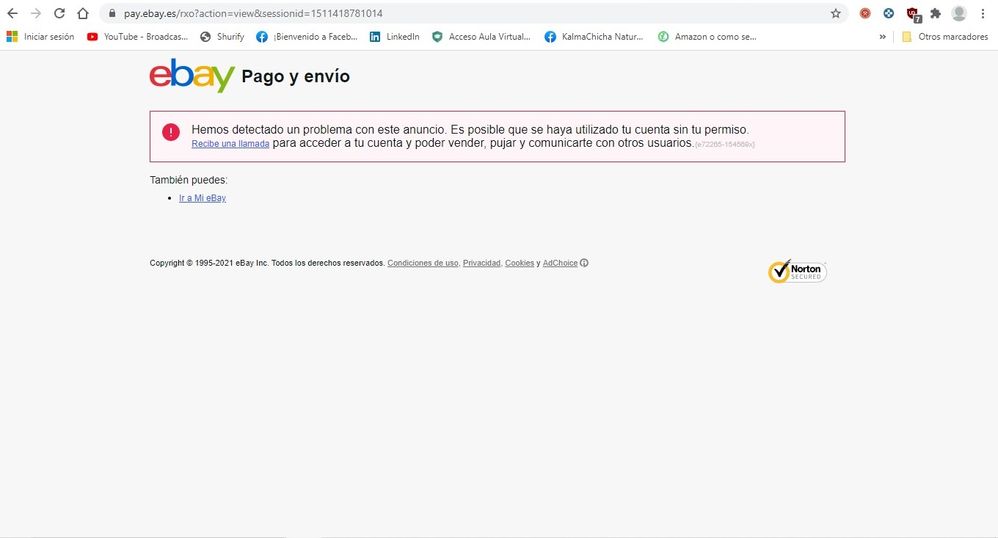Open the ¡Bienvenido a Faceb... bookmark
998x538 pixels.
click(x=307, y=37)
